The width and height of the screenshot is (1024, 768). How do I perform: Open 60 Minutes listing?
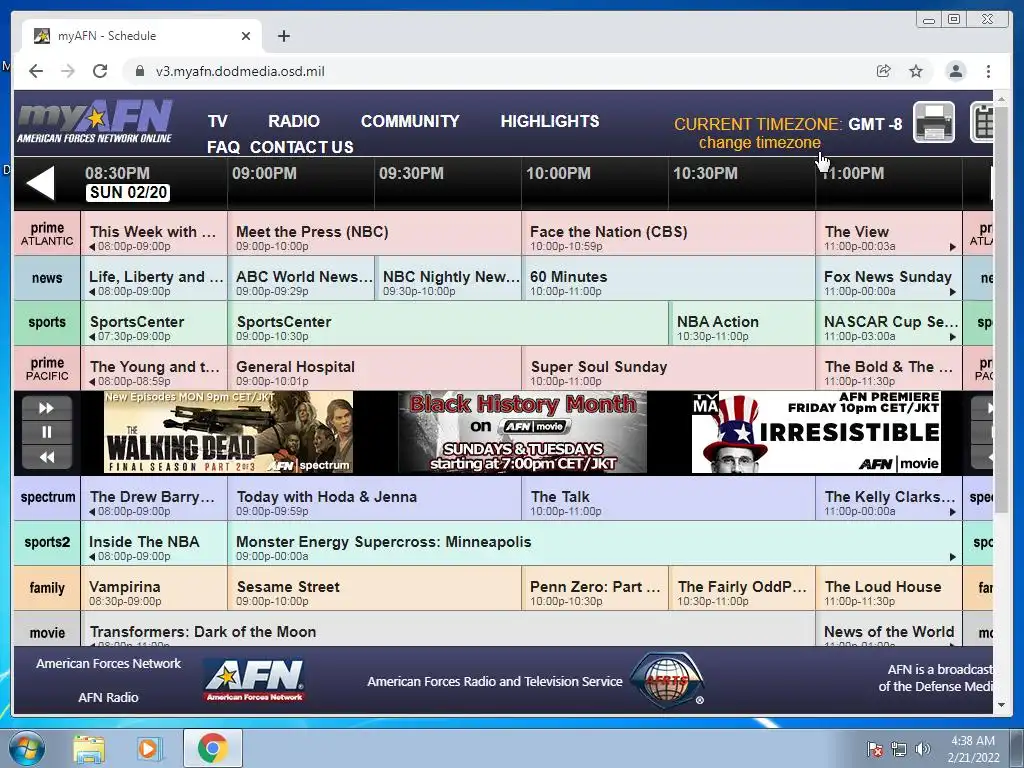[x=669, y=278]
